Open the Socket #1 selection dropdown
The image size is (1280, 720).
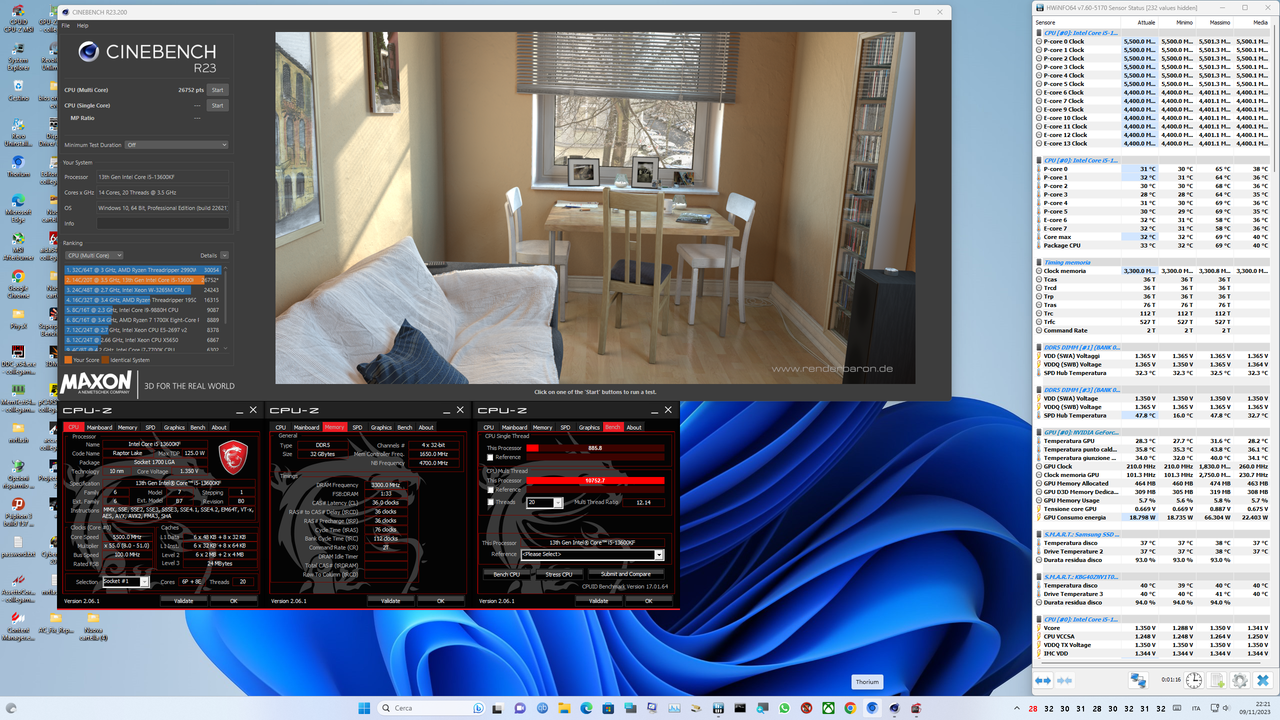coord(145,581)
